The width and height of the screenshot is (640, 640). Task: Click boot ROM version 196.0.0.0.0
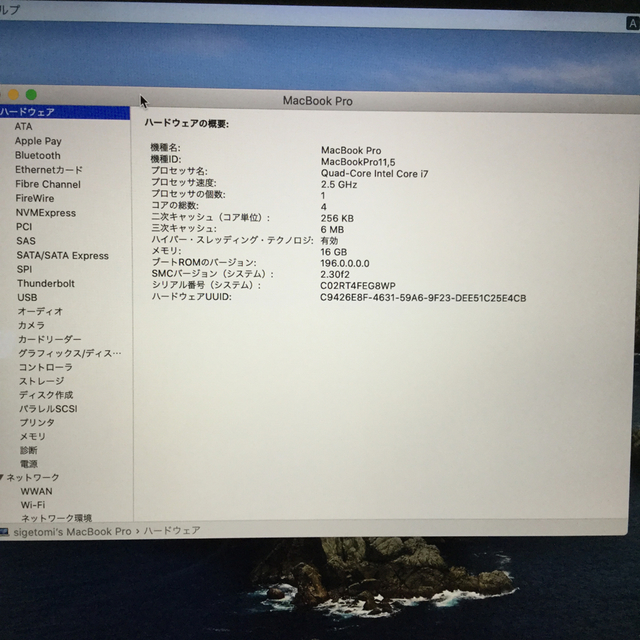[x=345, y=263]
